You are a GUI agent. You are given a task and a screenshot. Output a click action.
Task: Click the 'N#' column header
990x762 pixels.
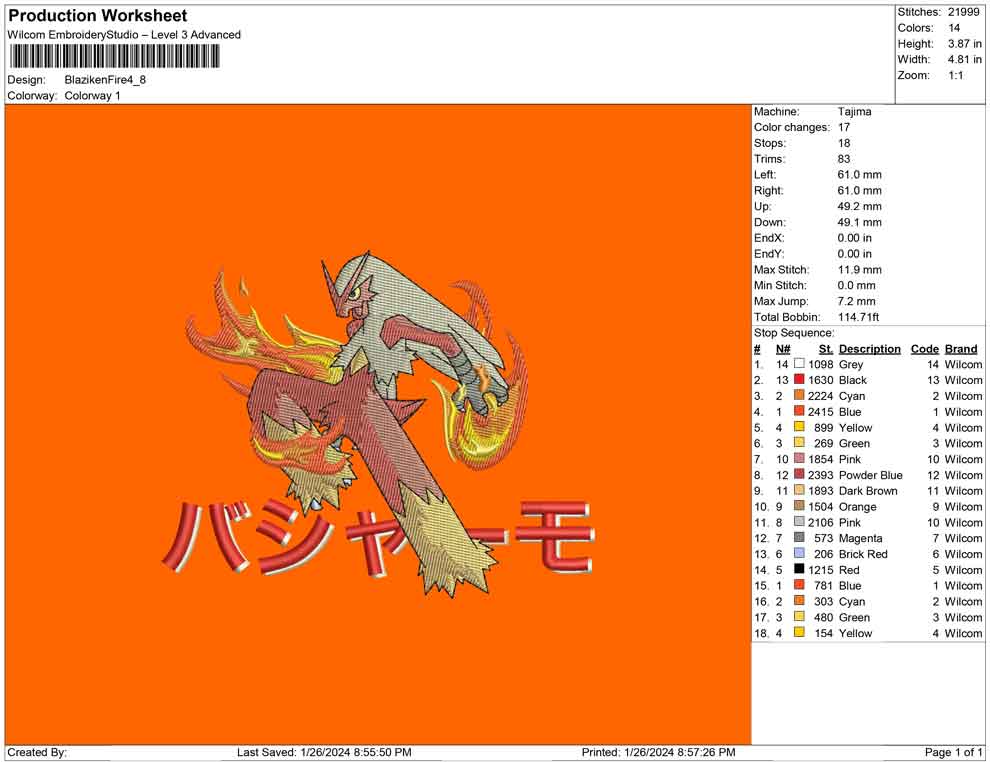click(x=783, y=348)
